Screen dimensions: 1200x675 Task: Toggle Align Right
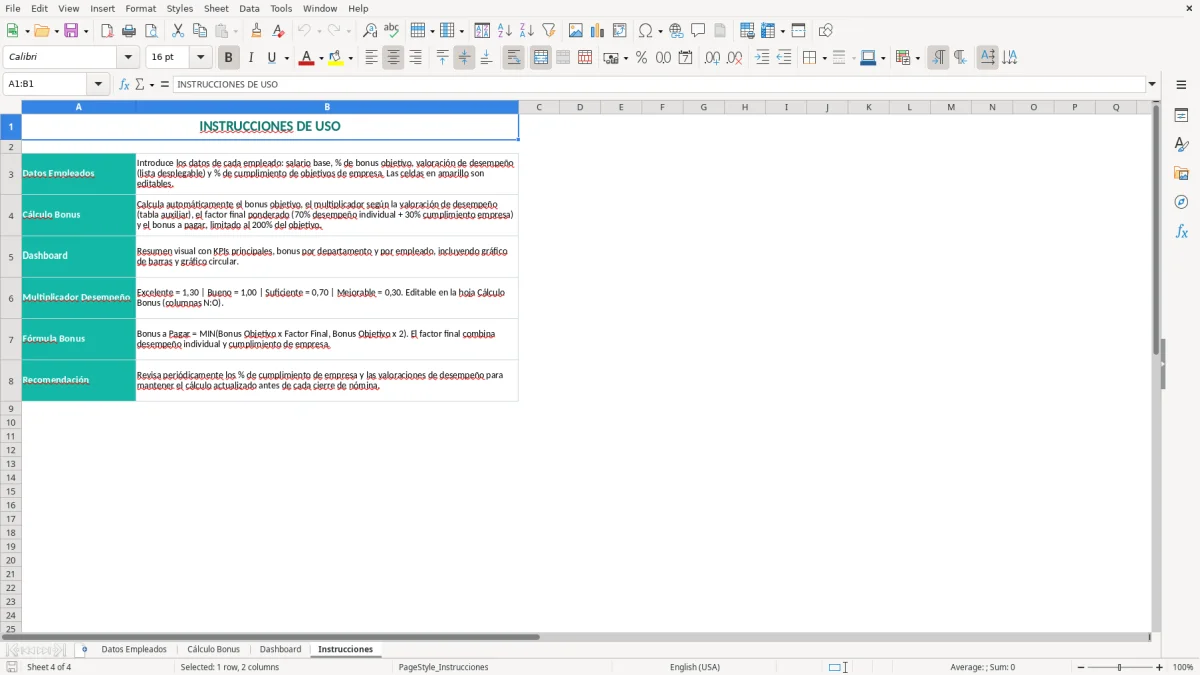pos(415,58)
